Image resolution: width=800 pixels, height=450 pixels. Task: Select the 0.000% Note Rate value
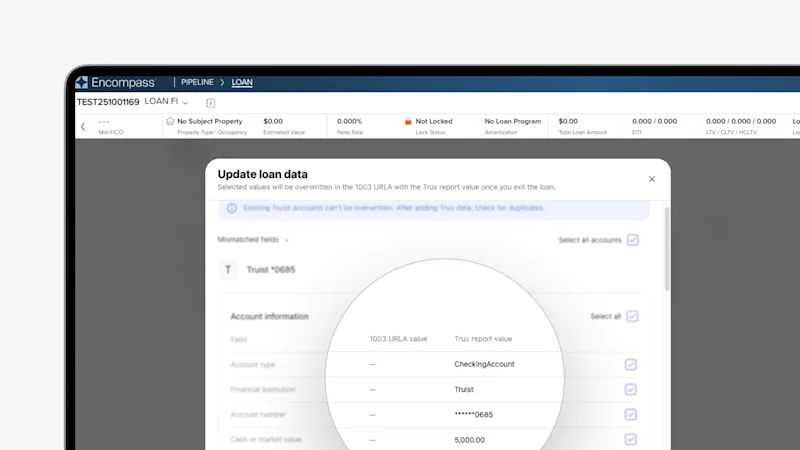pyautogui.click(x=349, y=121)
